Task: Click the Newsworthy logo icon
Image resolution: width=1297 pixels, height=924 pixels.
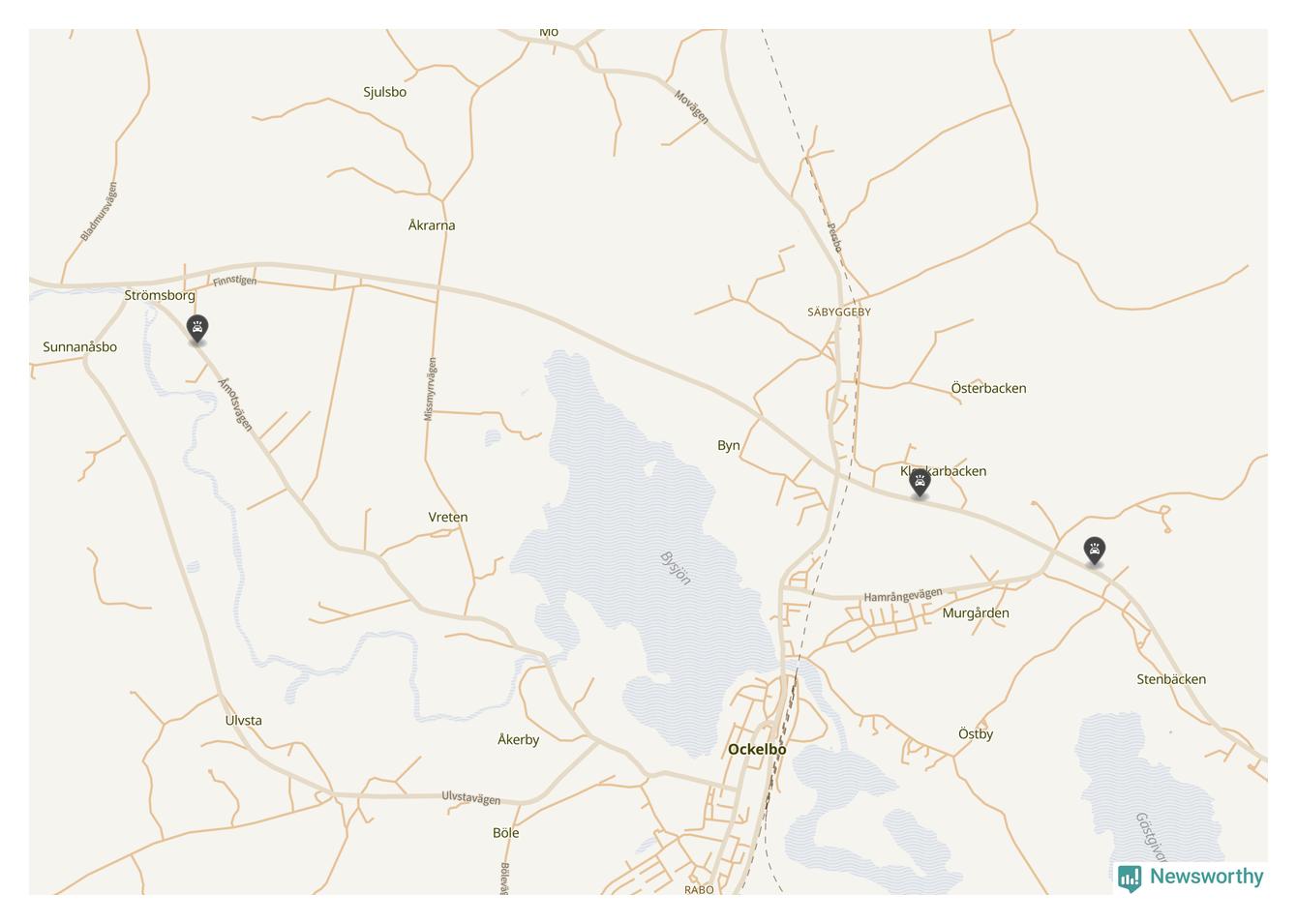Action: click(1130, 878)
